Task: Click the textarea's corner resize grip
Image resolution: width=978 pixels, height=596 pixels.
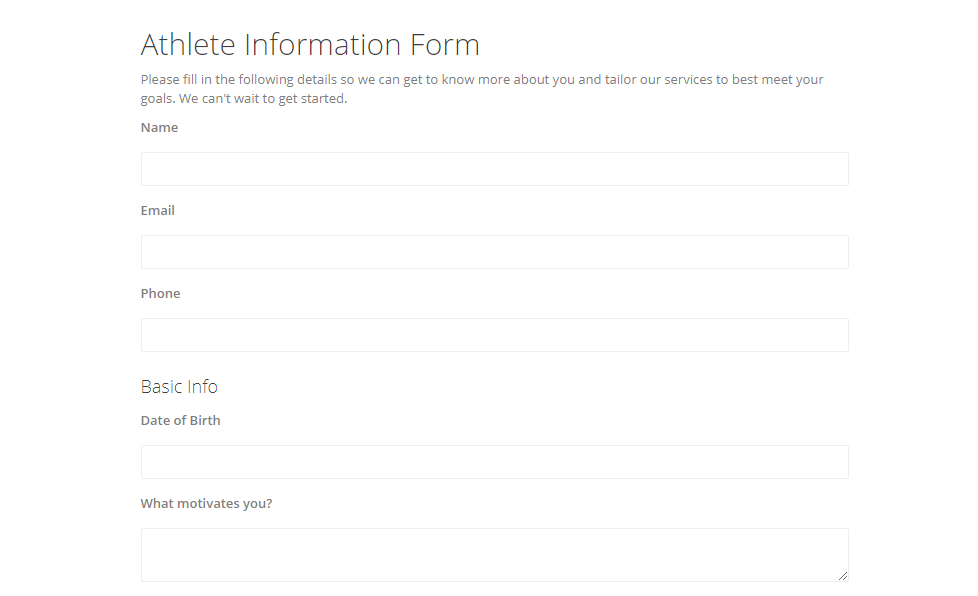Action: tap(843, 576)
